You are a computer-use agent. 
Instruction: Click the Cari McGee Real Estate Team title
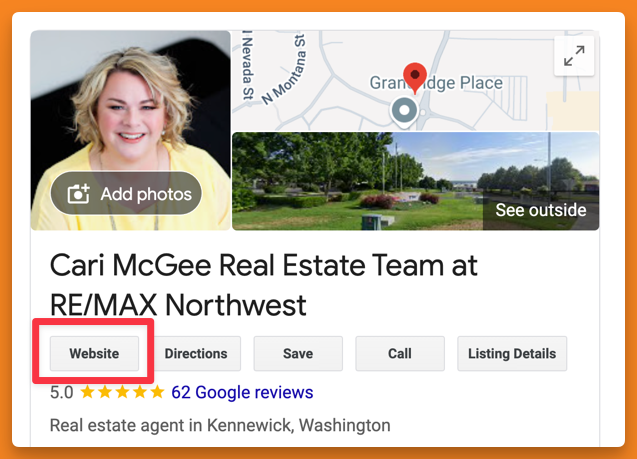(x=264, y=285)
